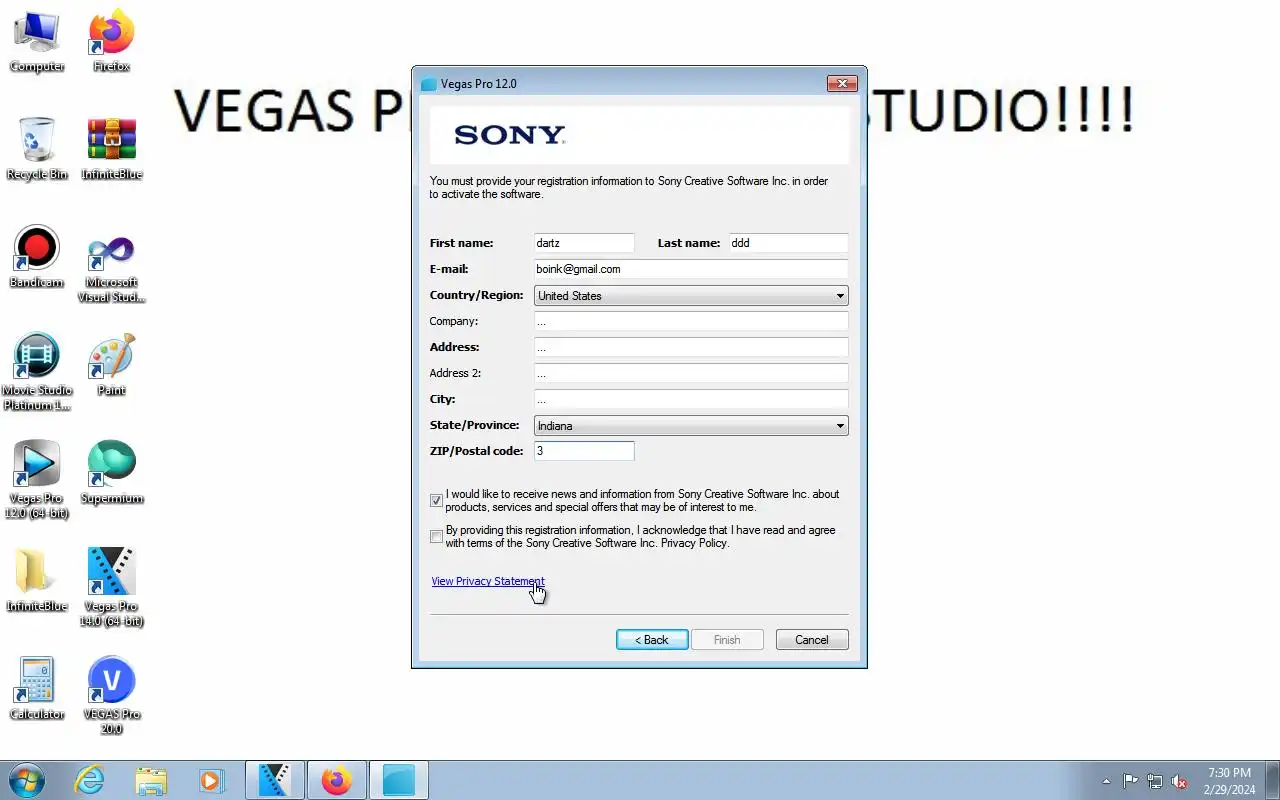
Task: Open the network tray icon
Action: point(1155,781)
